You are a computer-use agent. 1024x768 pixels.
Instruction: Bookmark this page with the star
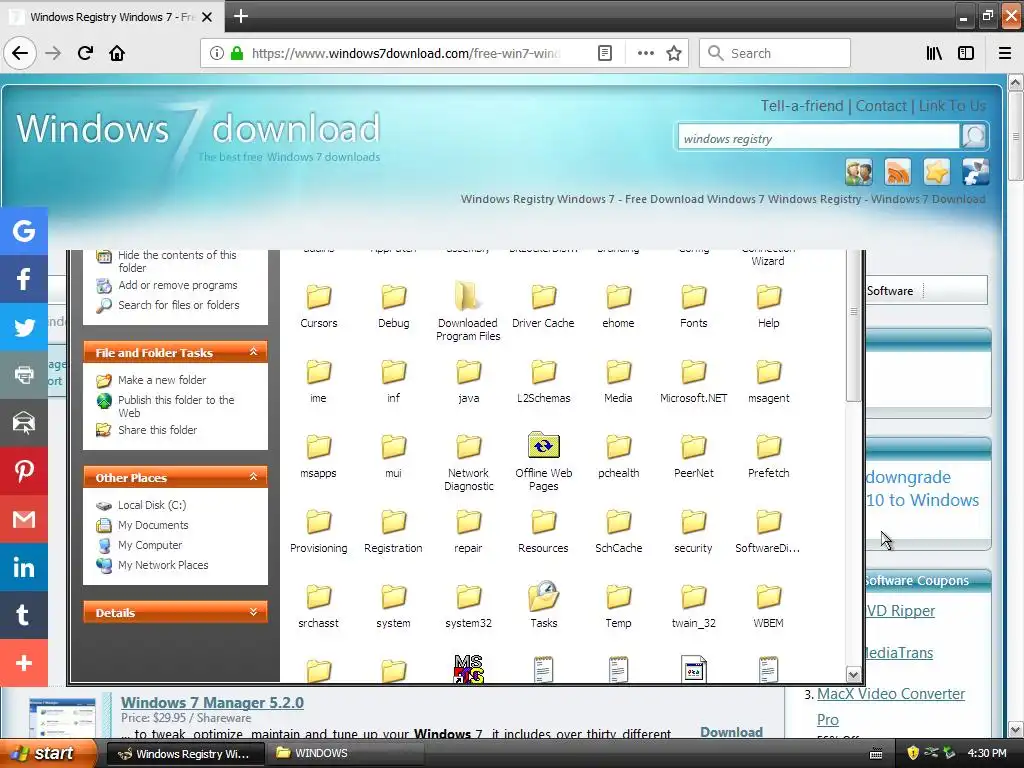point(674,53)
